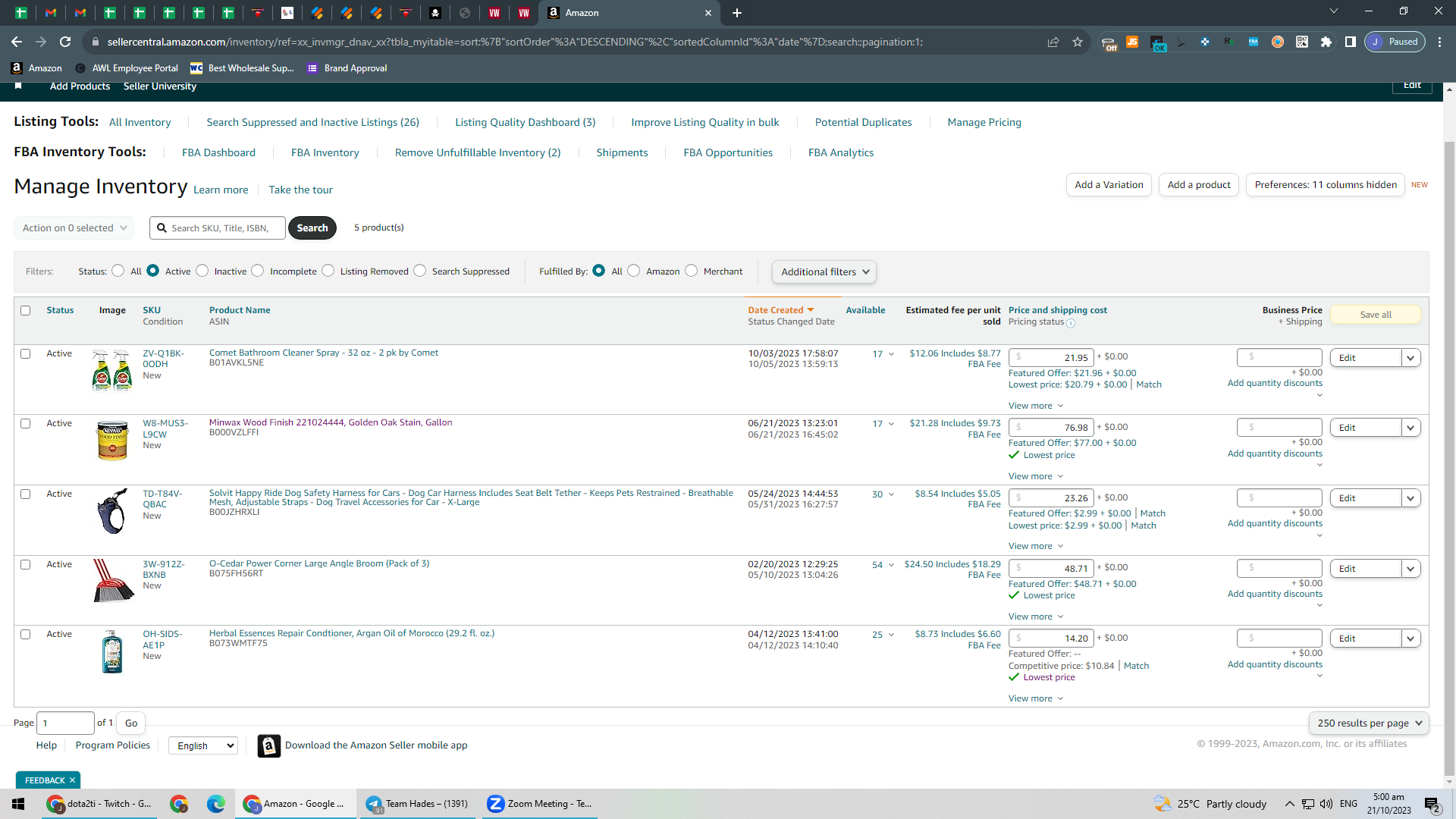Navigate to Shipments
The height and width of the screenshot is (819, 1456).
click(622, 152)
